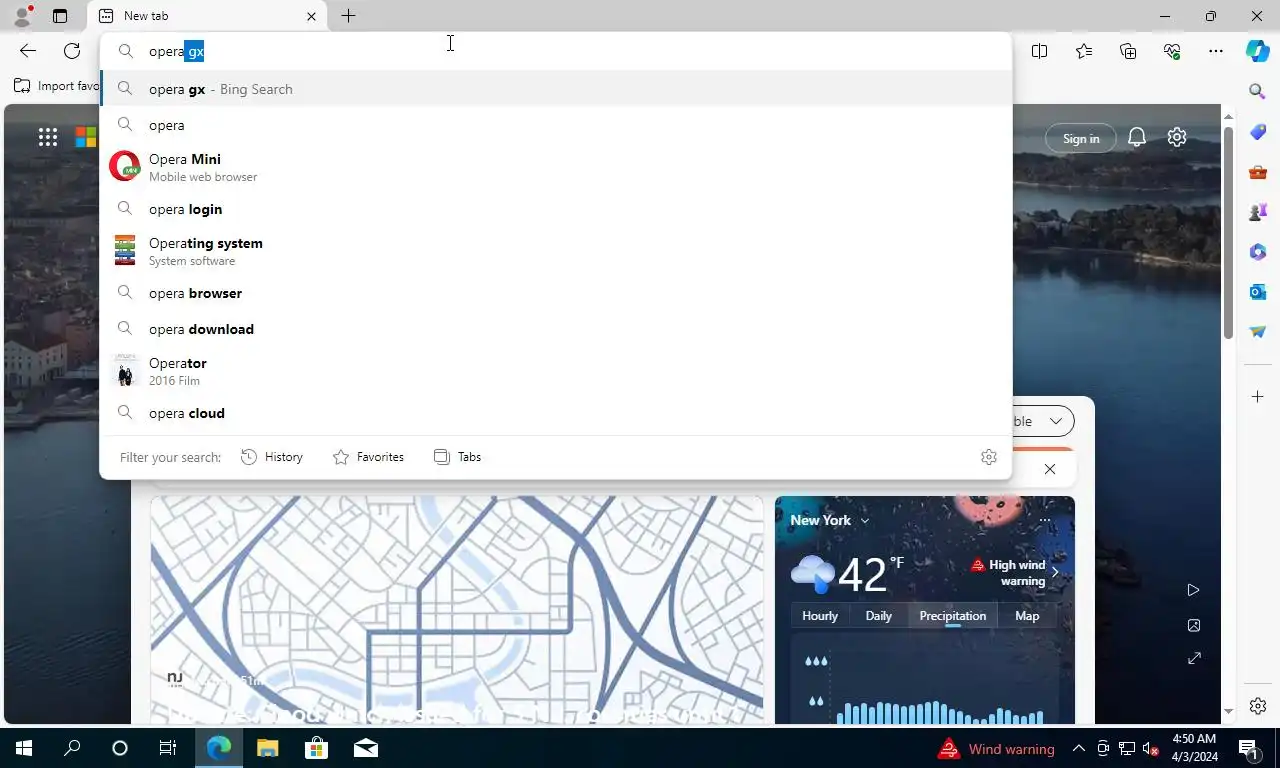
Task: Open the app launcher grid icon
Action: coord(48,138)
